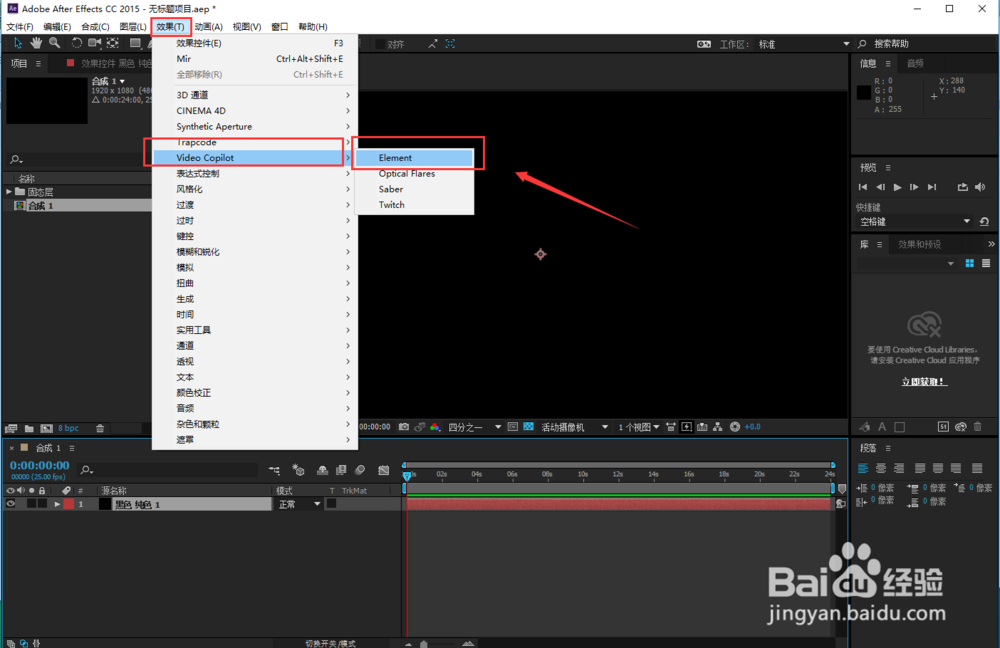Open the 模糊和锐化 effects submenu
This screenshot has height=648, width=1000.
[254, 251]
